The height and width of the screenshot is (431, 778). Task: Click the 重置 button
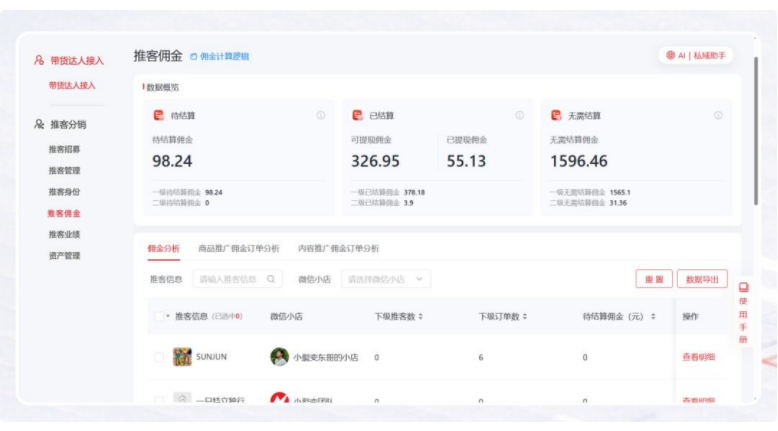click(x=654, y=279)
